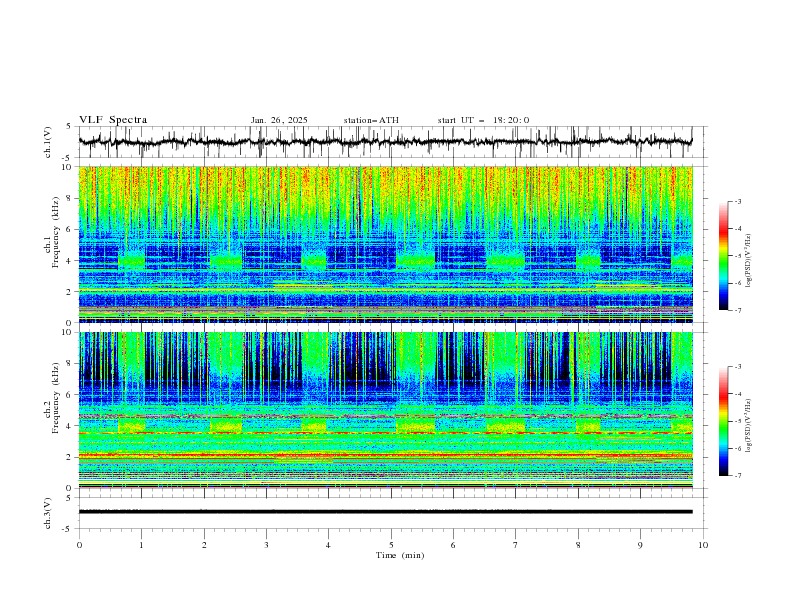Click time tick label '0' on x-axis
The image size is (792, 612).
click(79, 545)
